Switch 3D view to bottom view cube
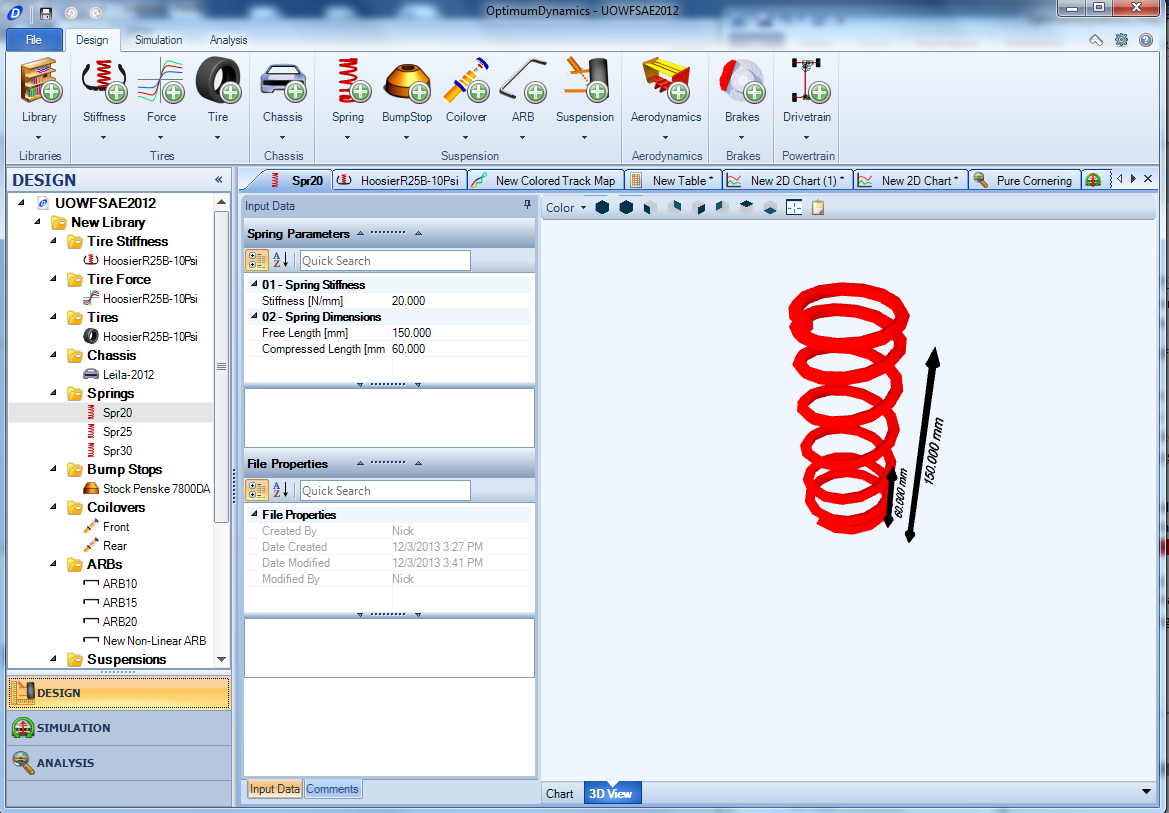The width and height of the screenshot is (1169, 813). (770, 207)
